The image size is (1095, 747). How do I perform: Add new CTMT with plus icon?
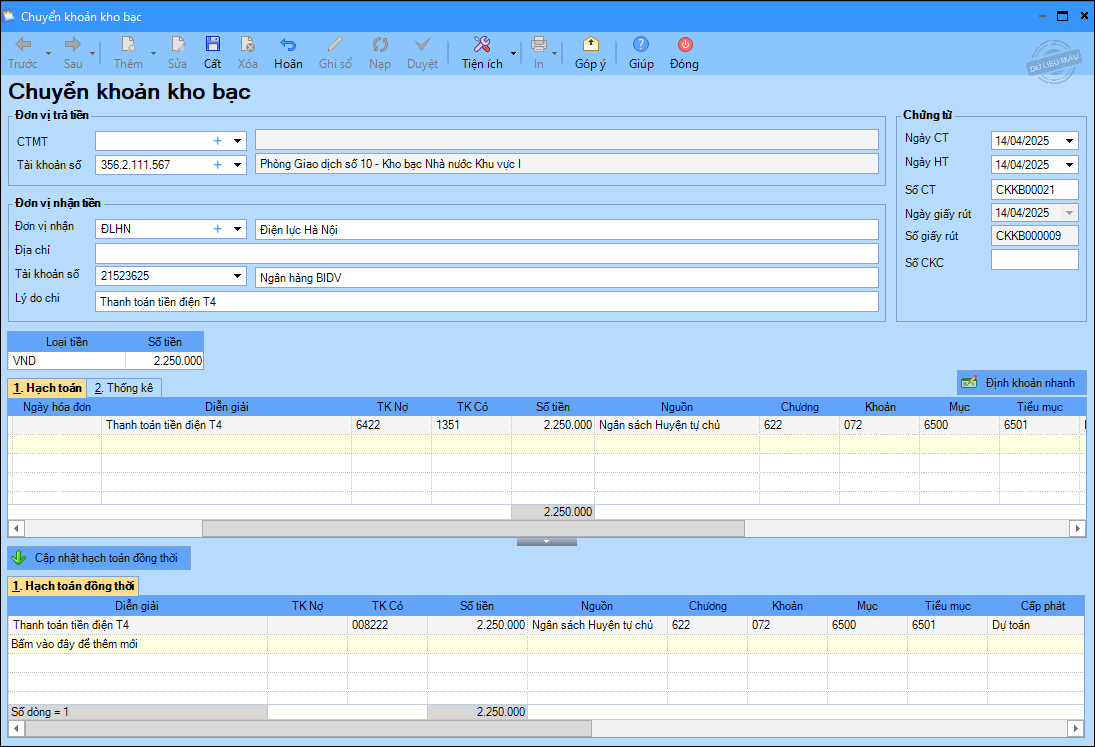(x=218, y=141)
